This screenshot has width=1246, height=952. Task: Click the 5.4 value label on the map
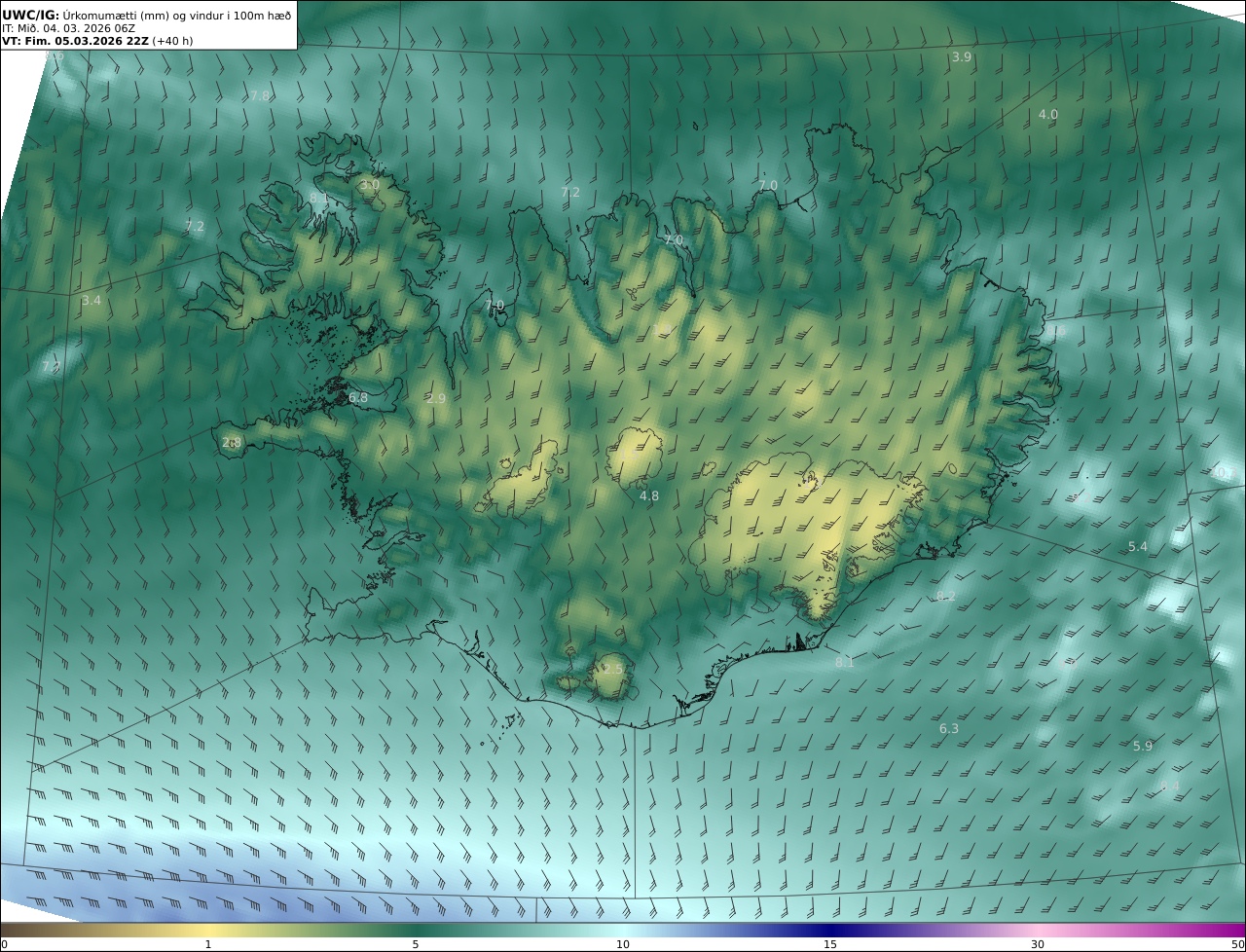(1138, 547)
